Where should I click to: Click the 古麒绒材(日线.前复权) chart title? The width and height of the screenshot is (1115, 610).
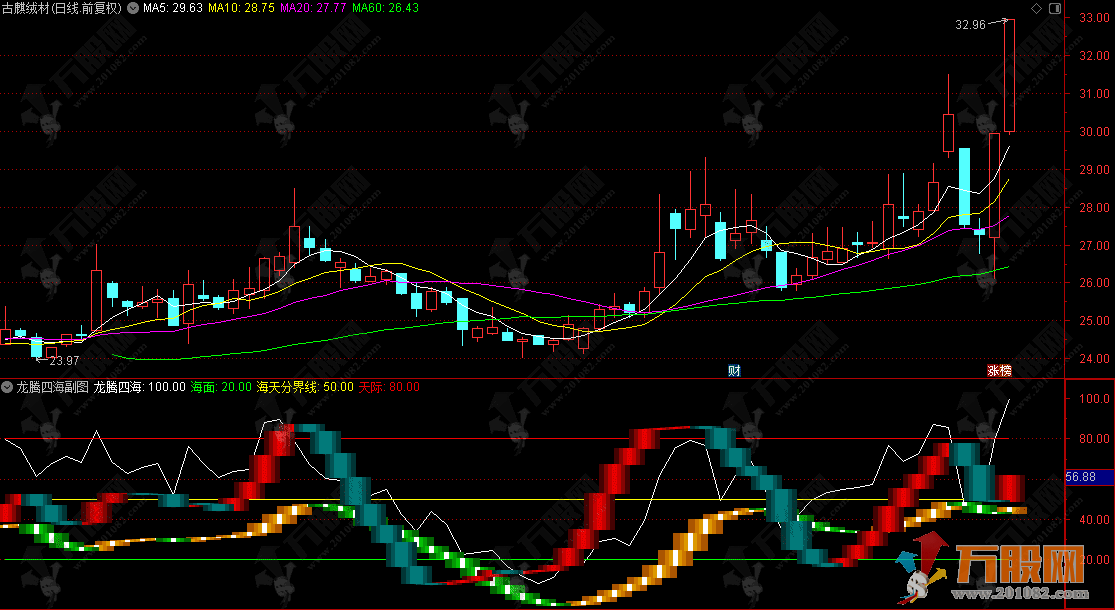click(x=62, y=8)
